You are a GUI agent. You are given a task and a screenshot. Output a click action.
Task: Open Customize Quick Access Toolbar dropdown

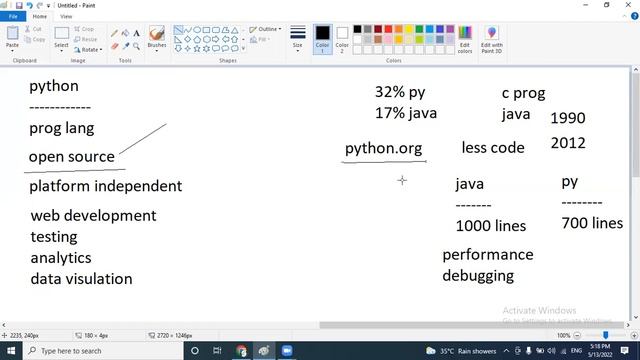[x=49, y=6]
